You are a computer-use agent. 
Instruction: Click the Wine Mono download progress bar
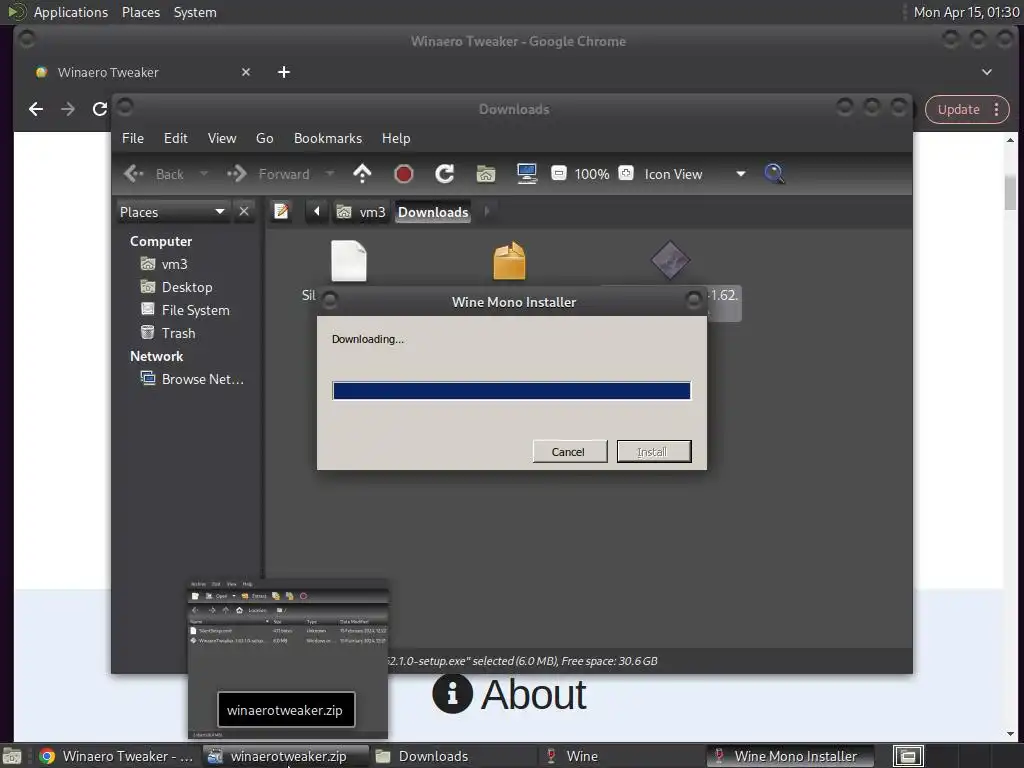[511, 391]
